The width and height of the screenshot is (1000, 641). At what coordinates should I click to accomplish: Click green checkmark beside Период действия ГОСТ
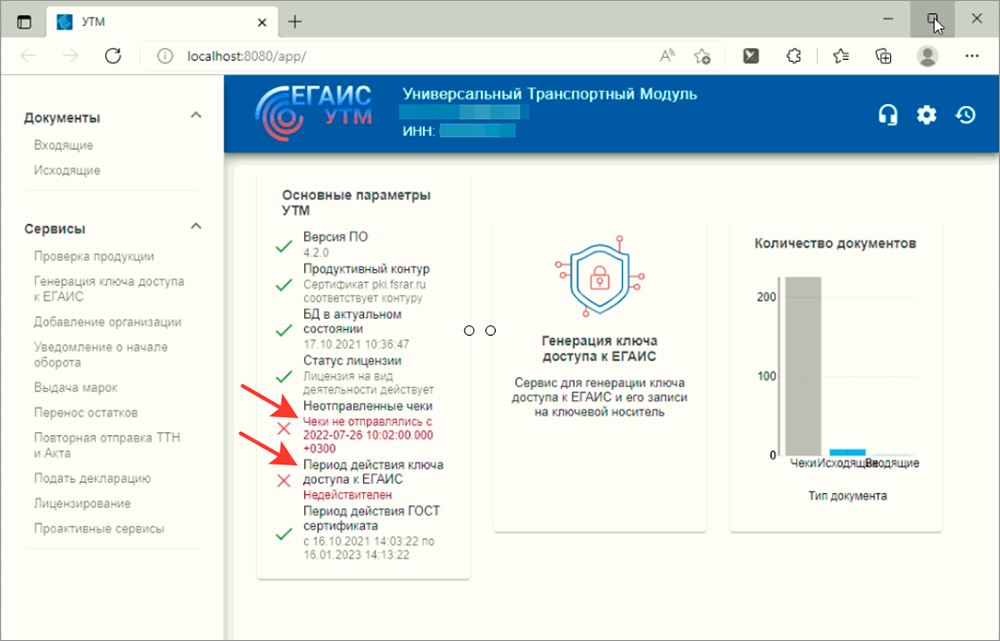coord(284,534)
